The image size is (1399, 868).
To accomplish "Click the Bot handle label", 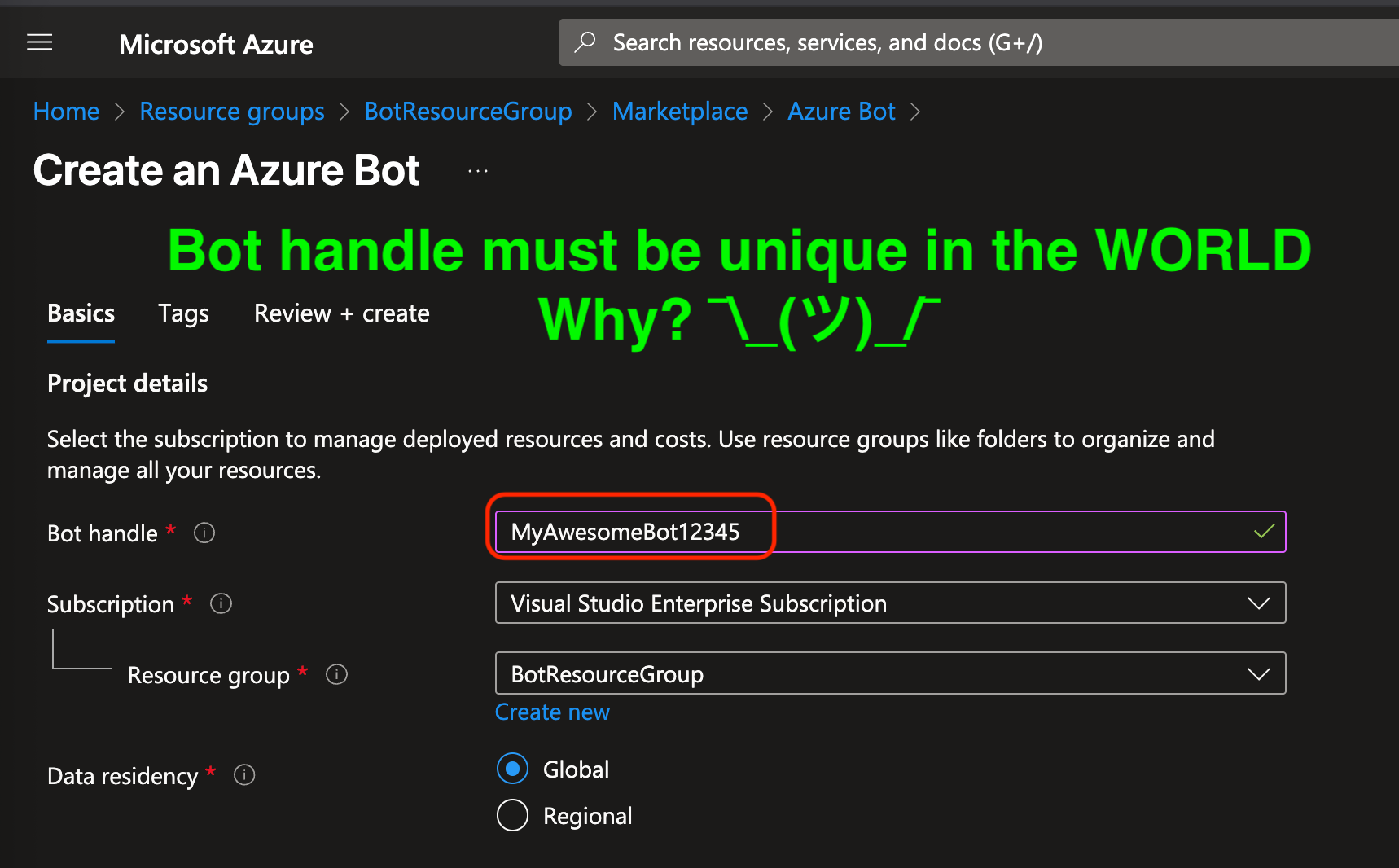I will (102, 533).
